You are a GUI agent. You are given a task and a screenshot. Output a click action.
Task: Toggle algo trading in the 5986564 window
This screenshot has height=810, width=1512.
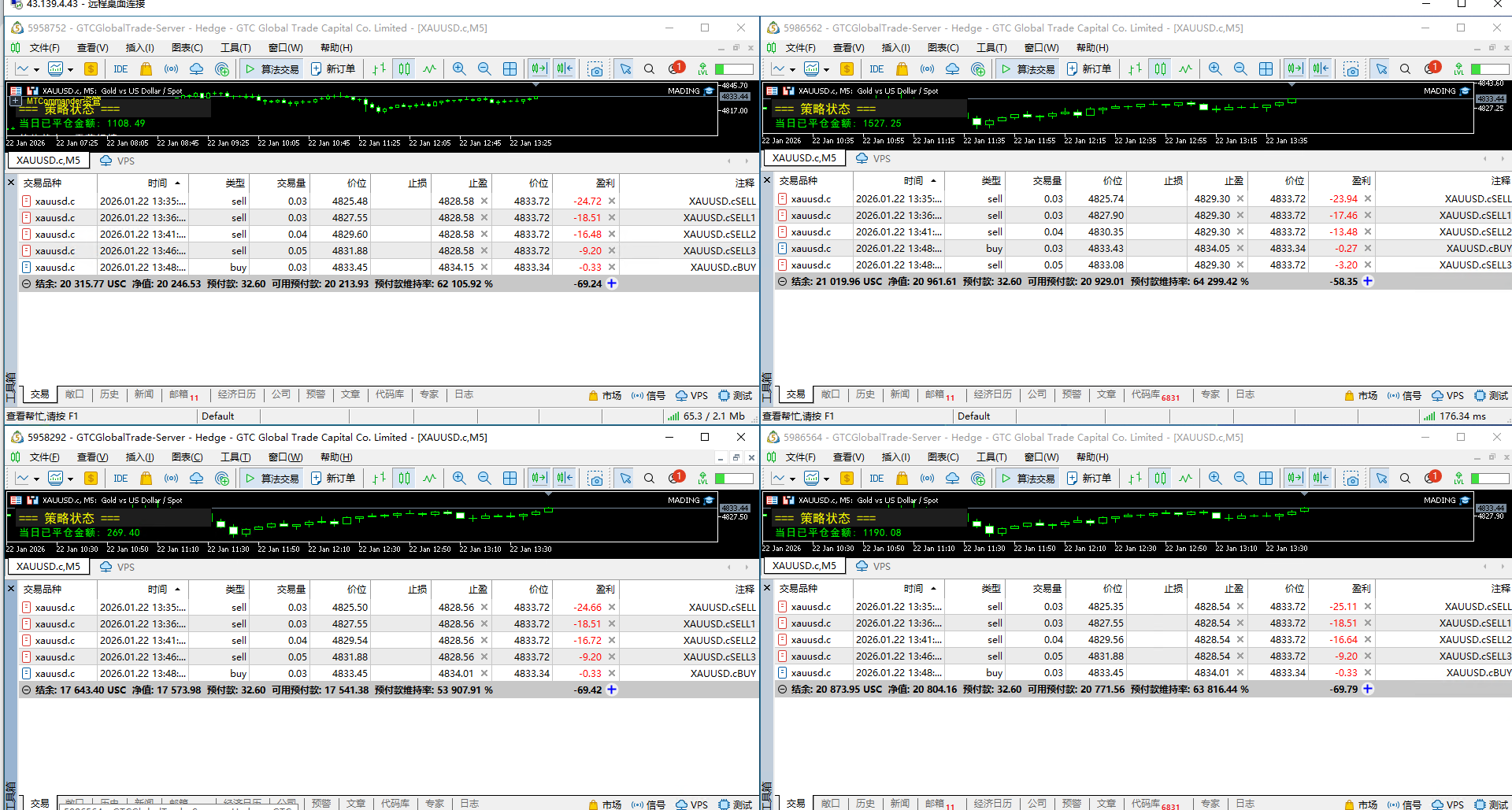(x=1028, y=479)
